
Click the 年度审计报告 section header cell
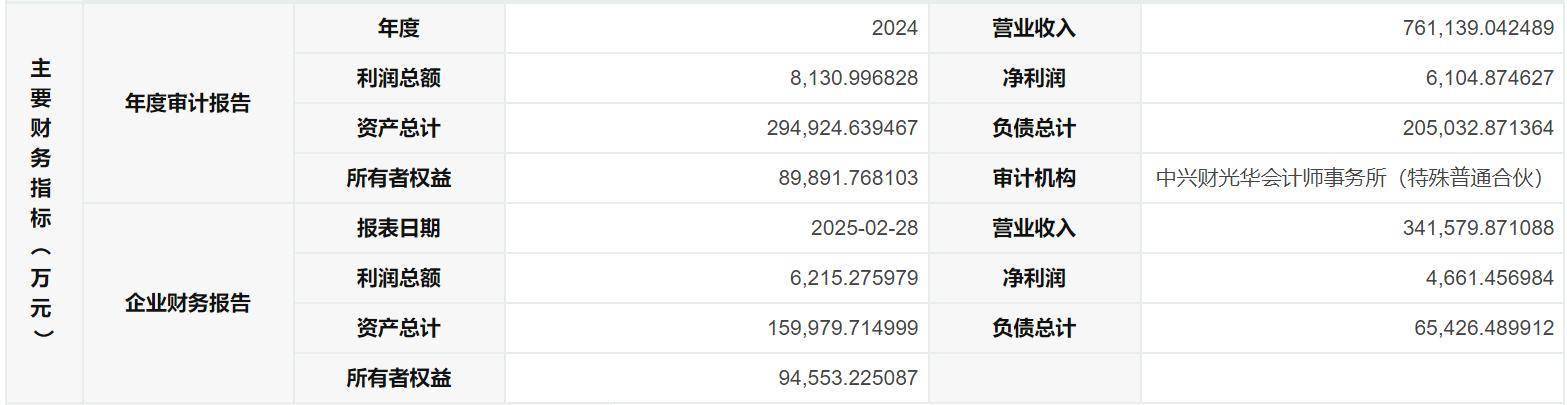coord(188,103)
